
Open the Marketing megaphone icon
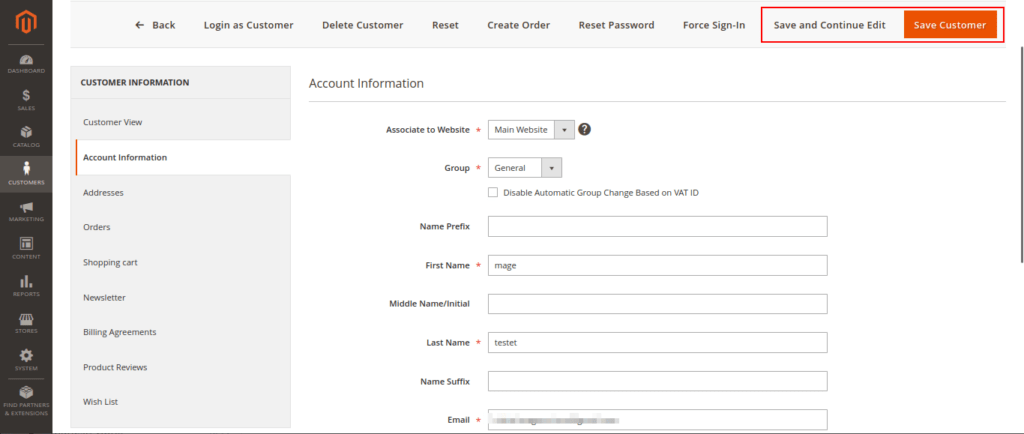pos(26,210)
